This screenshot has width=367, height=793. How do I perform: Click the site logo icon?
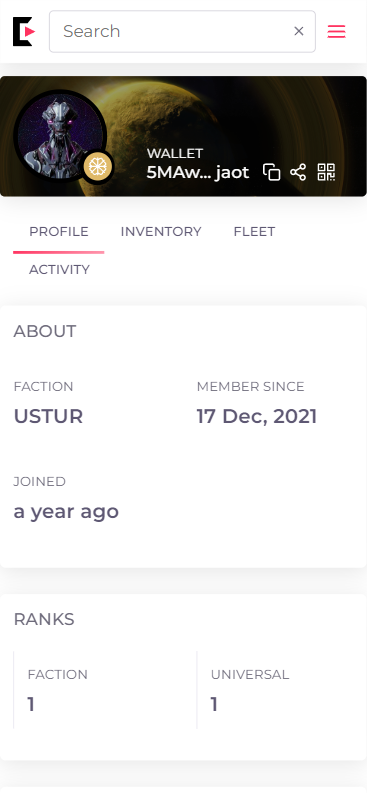click(x=24, y=31)
